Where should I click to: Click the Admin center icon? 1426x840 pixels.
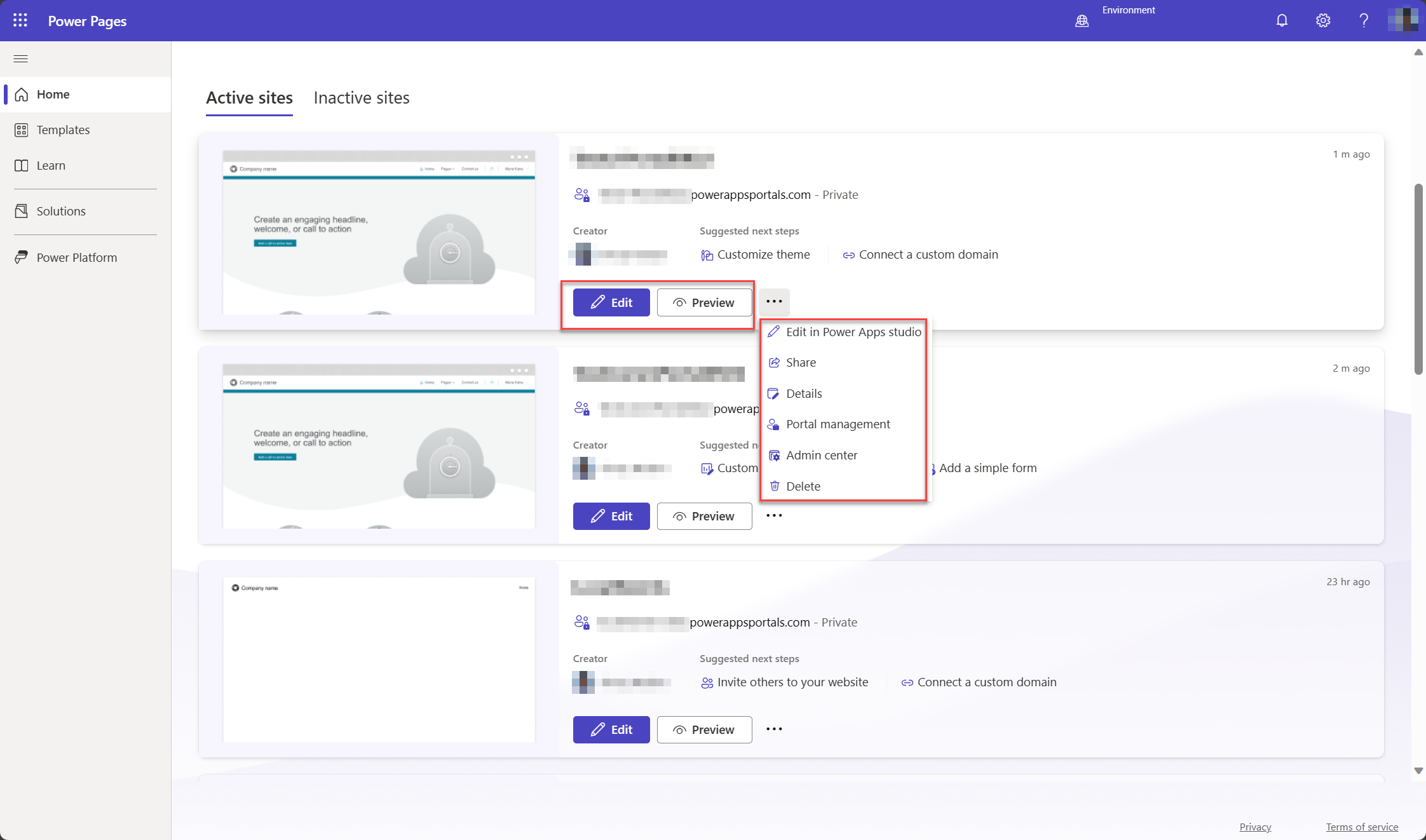click(x=774, y=455)
